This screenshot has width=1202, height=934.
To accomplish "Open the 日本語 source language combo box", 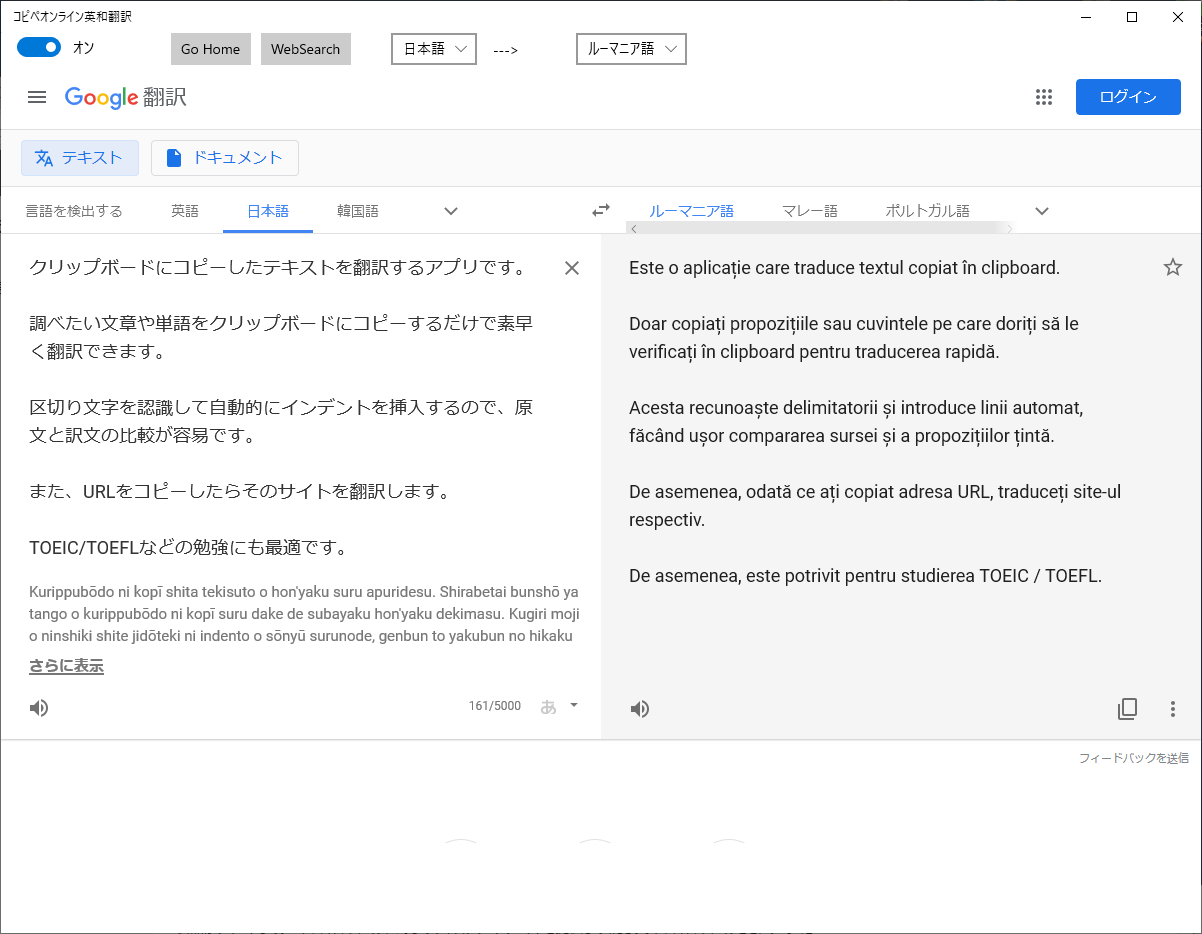I will coord(434,49).
